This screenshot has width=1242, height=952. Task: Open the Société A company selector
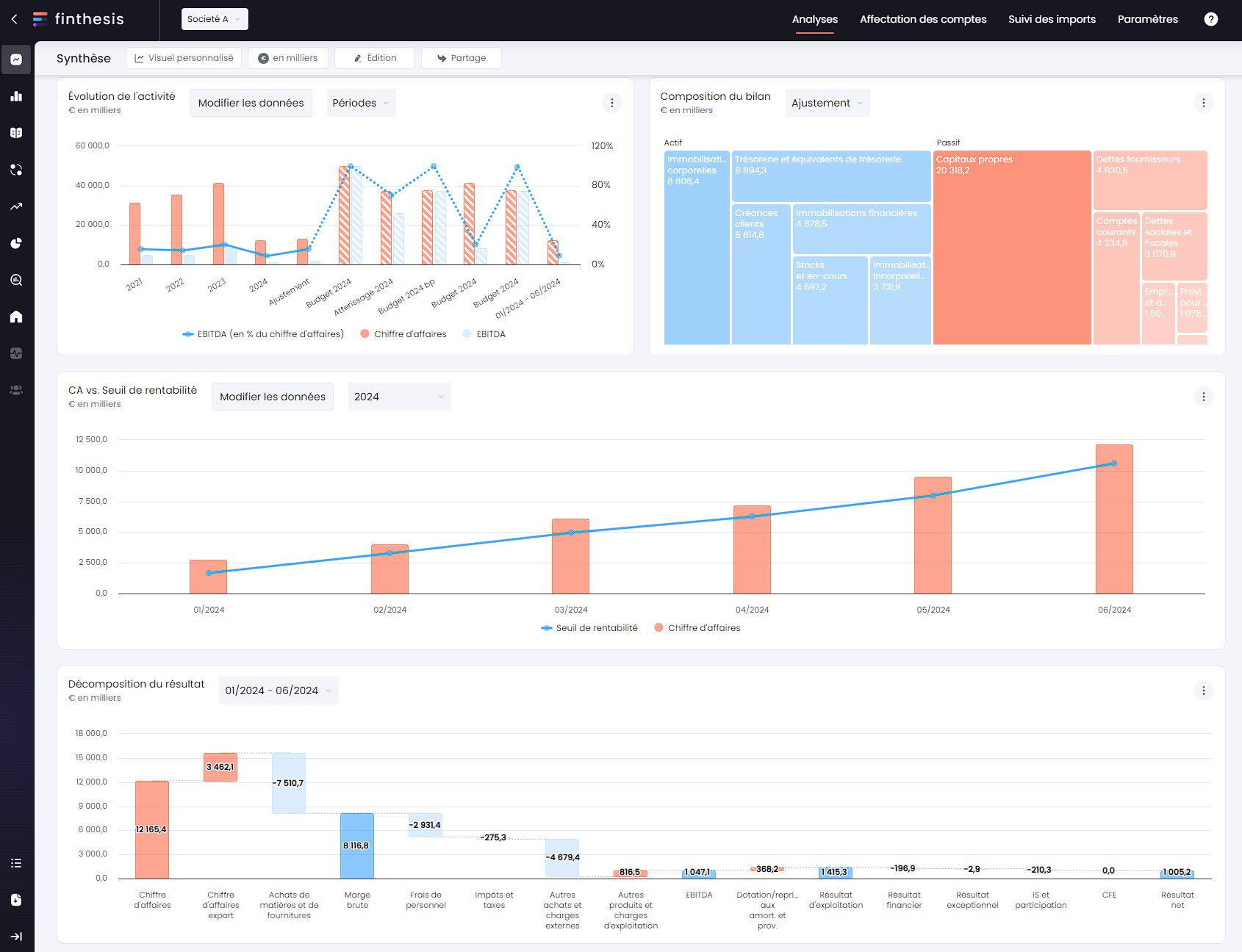(x=215, y=19)
